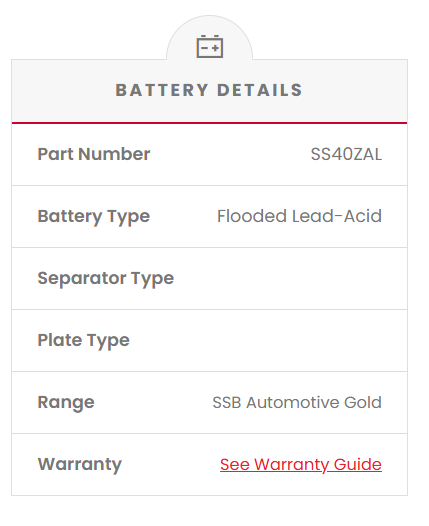Select the Separator Type label
Image resolution: width=429 pixels, height=526 pixels.
(x=106, y=278)
